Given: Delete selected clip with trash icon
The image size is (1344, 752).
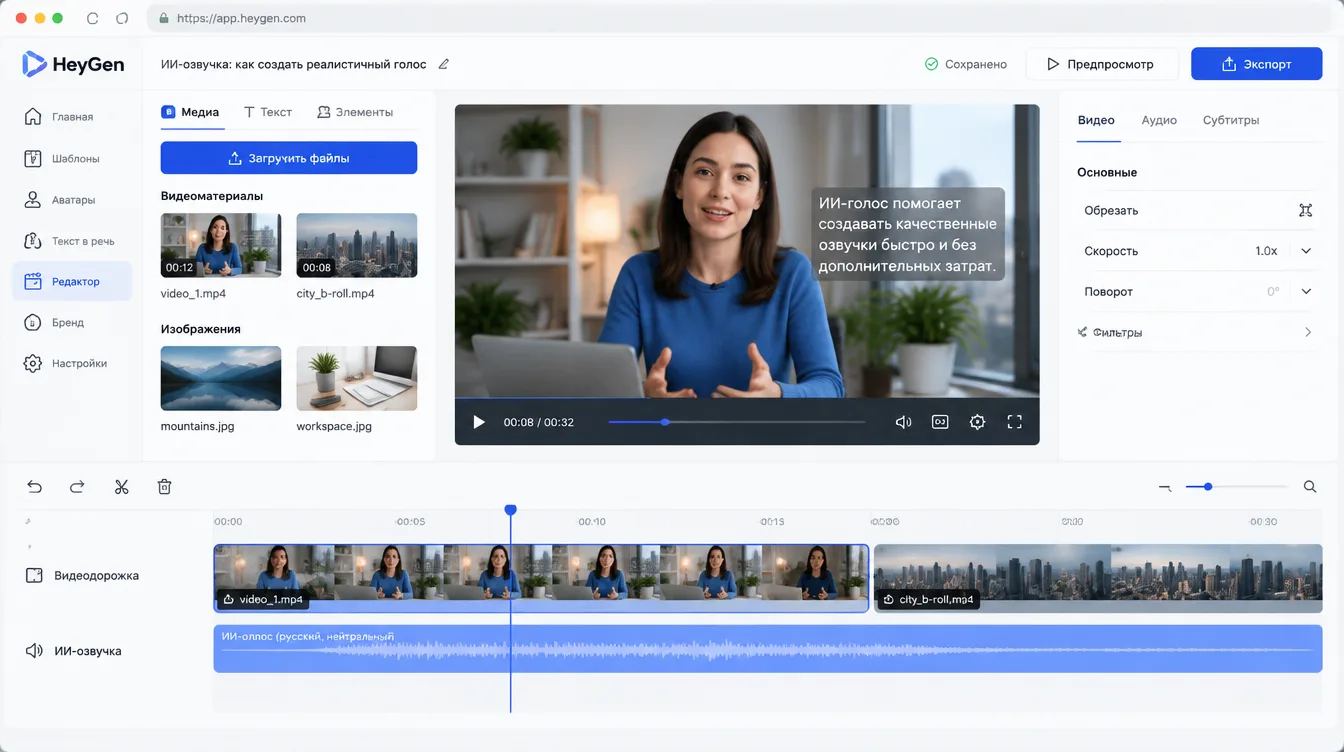Looking at the screenshot, I should click(165, 487).
